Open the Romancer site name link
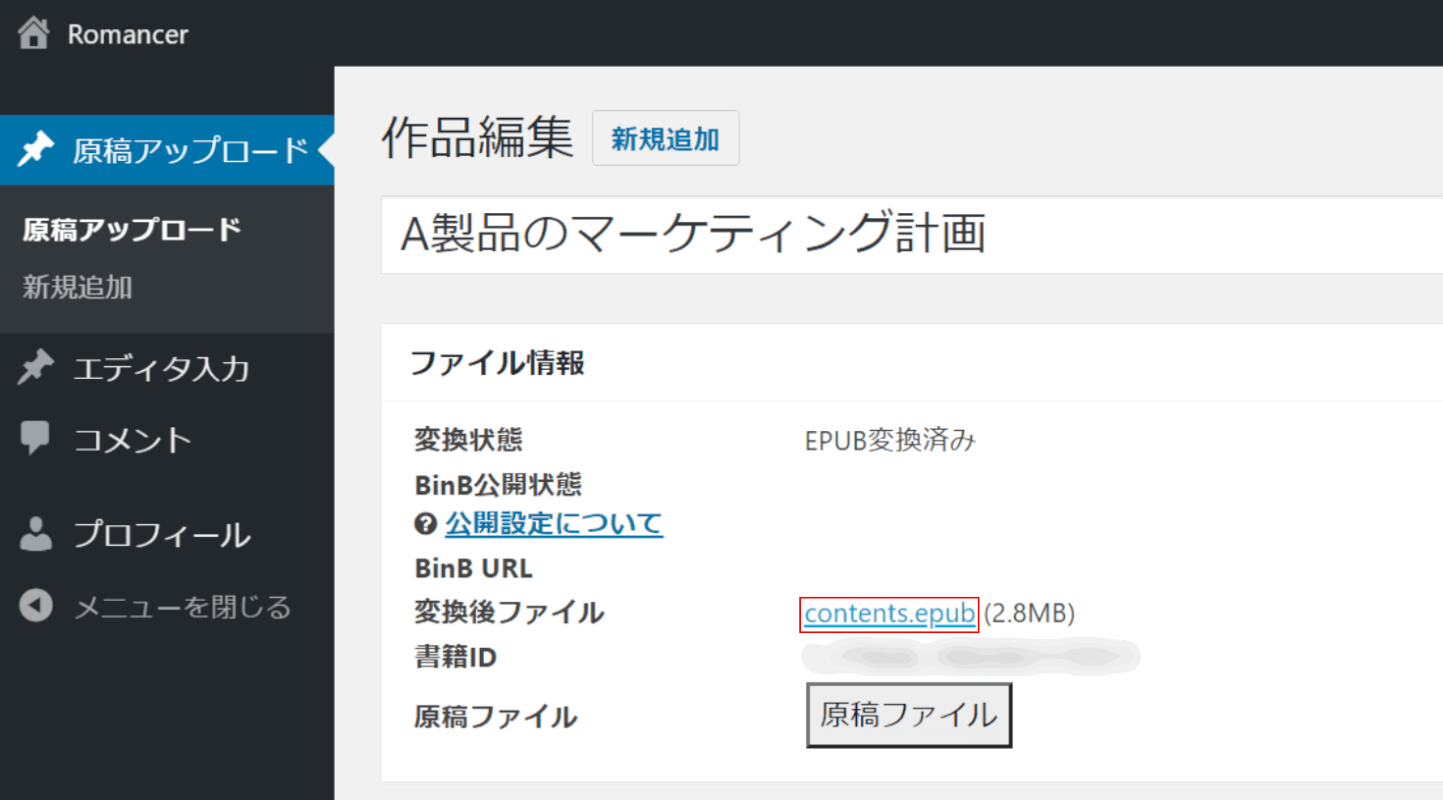 coord(127,35)
